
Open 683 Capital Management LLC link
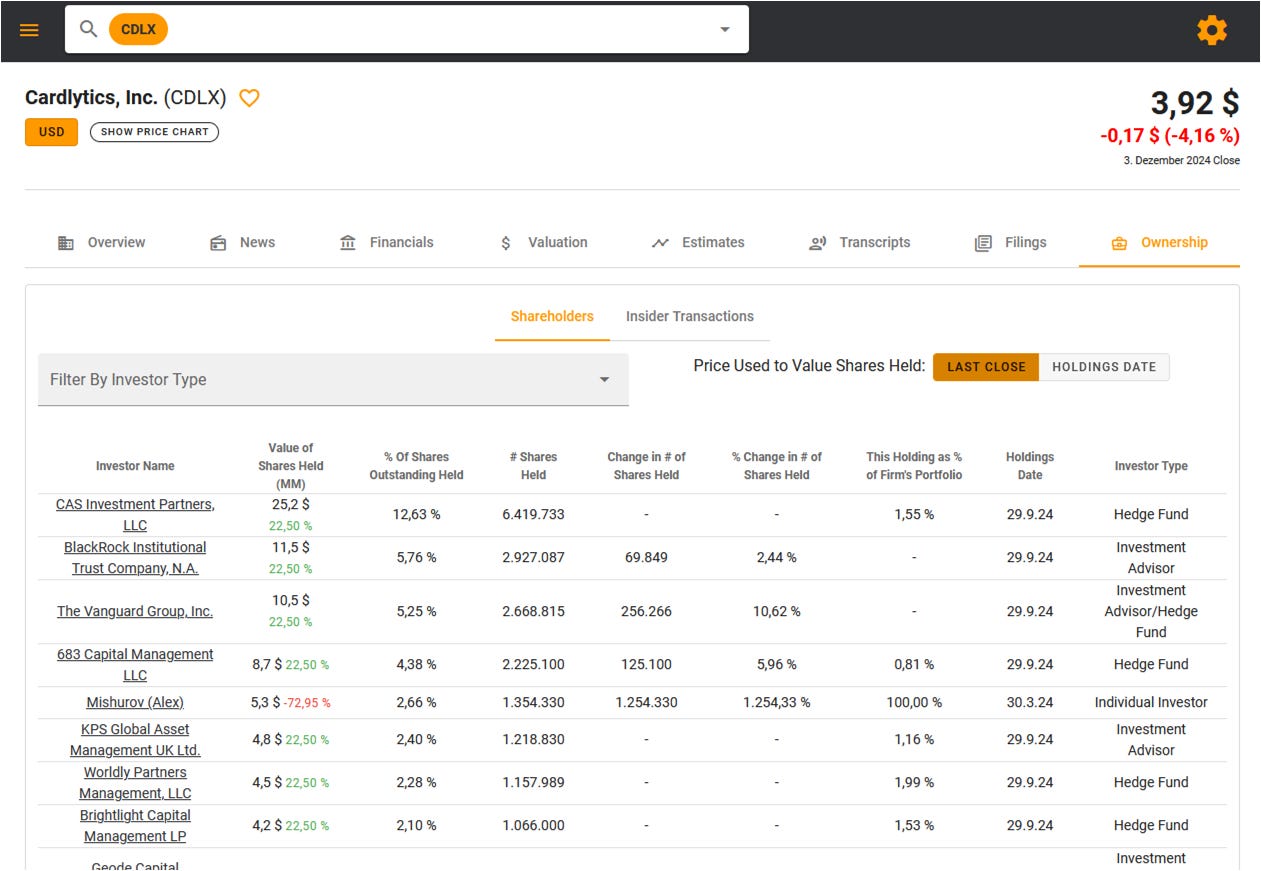[135, 665]
